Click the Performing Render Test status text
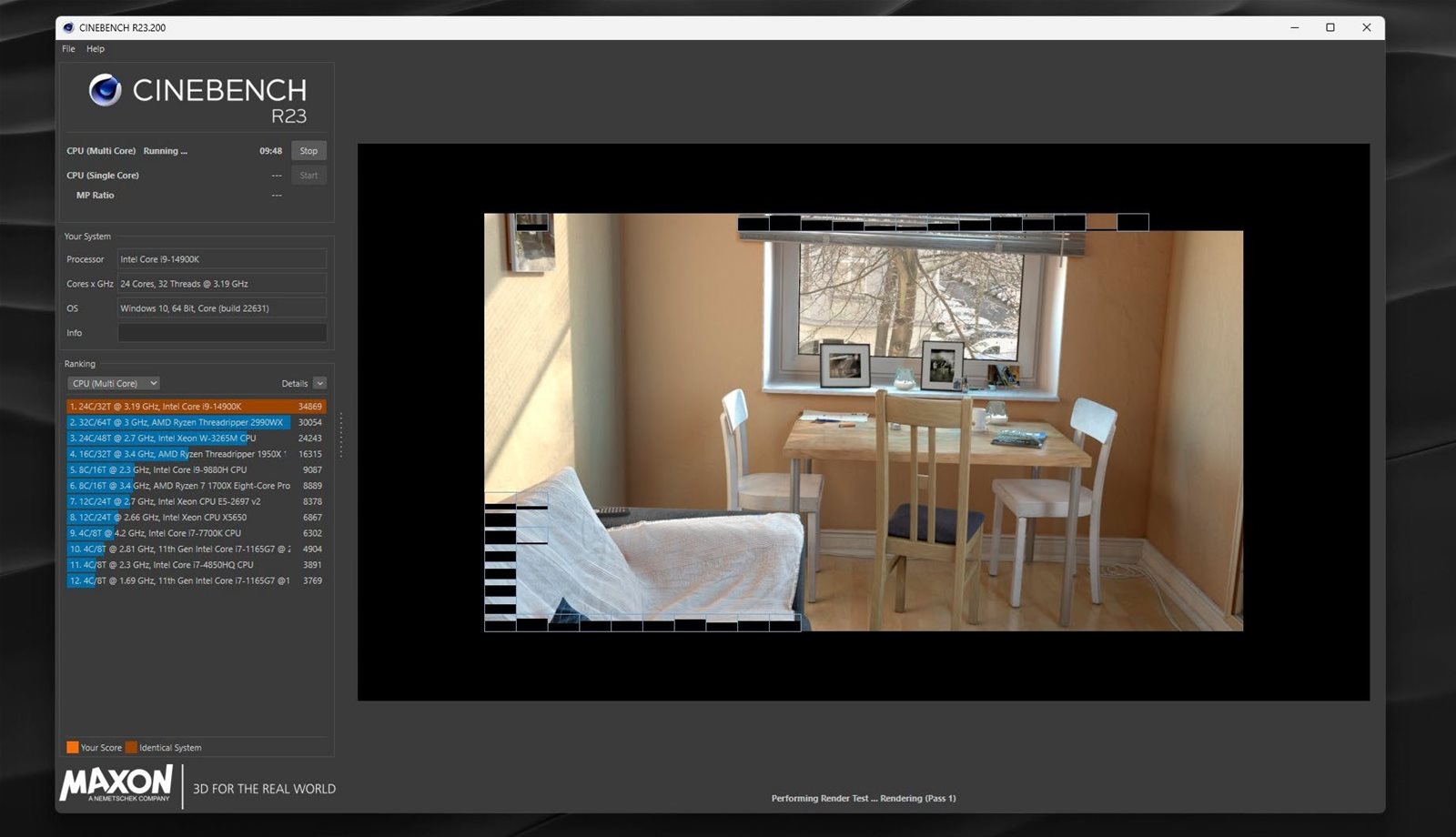Viewport: 1456px width, 837px height. [864, 799]
